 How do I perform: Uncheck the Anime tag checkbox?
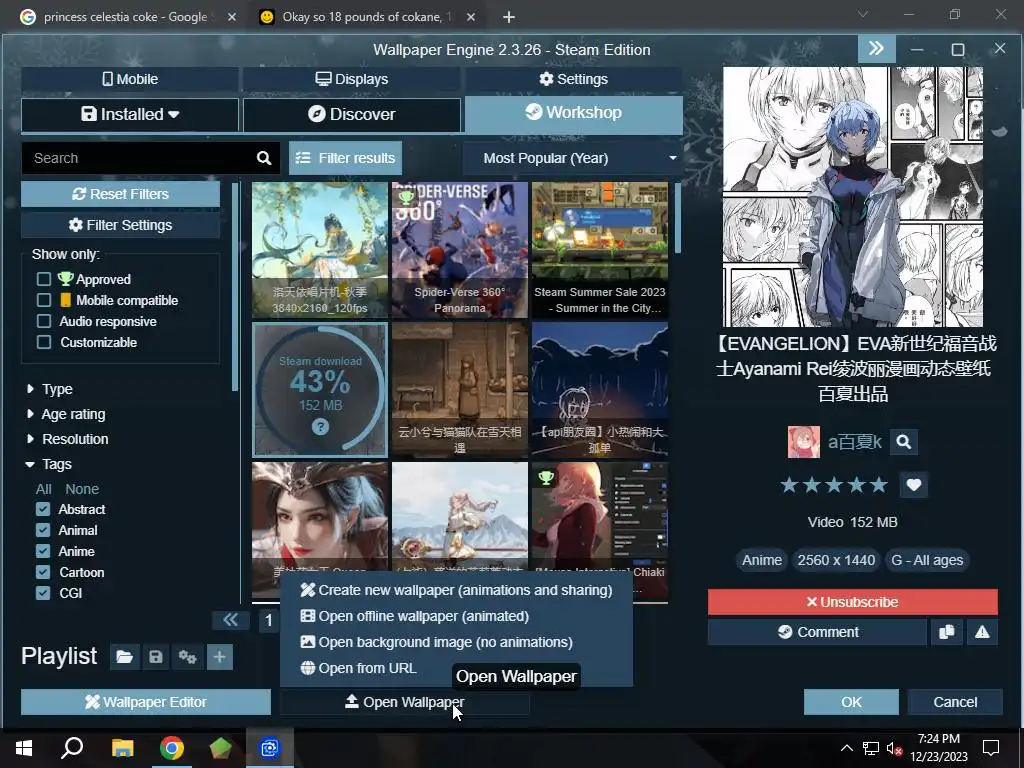point(43,551)
